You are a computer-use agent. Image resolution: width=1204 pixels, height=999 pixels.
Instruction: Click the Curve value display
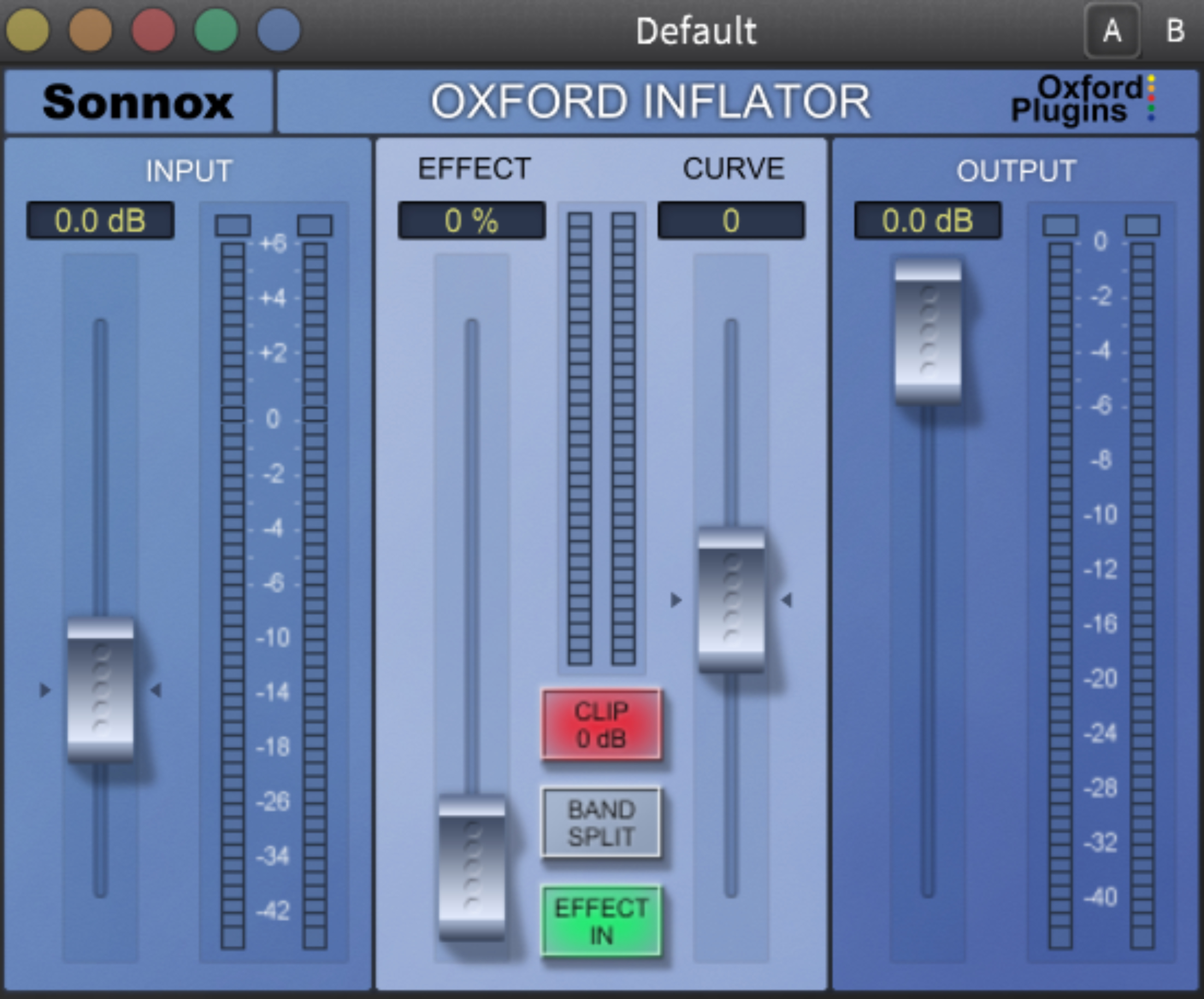pos(731,220)
